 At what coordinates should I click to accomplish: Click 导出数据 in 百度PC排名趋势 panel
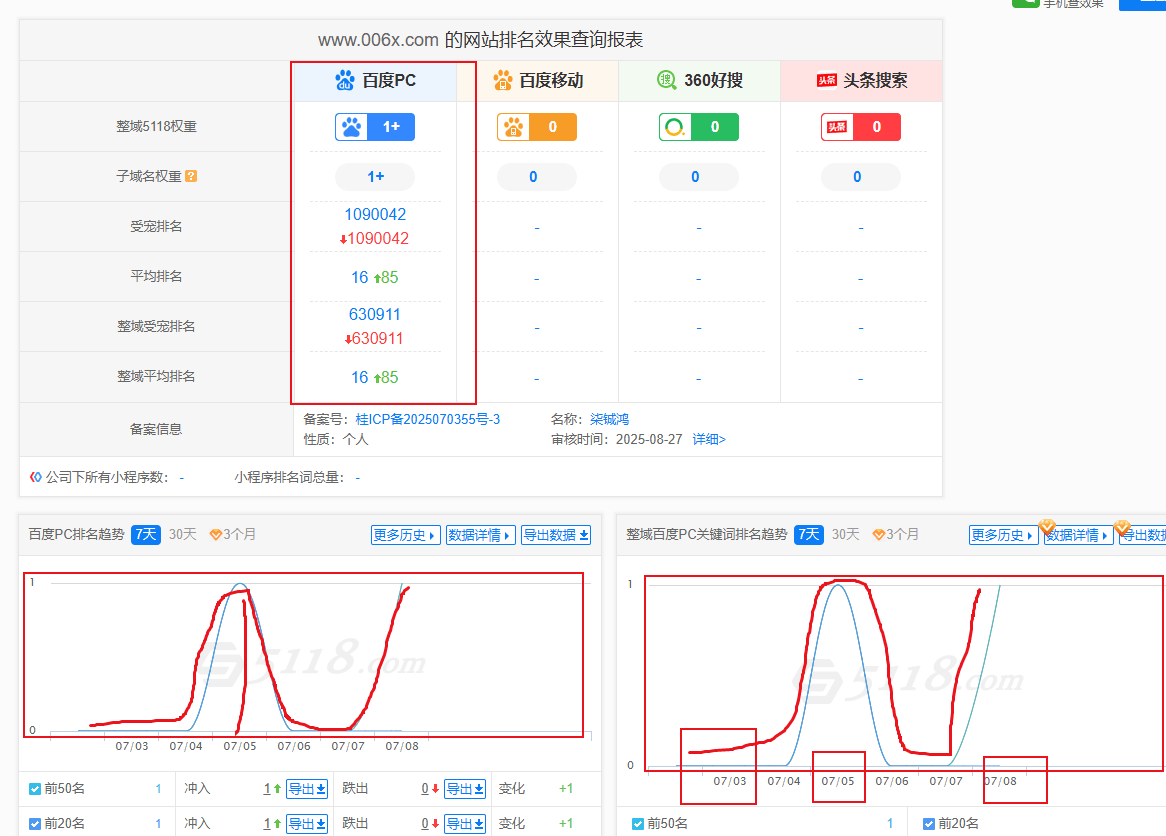(556, 535)
